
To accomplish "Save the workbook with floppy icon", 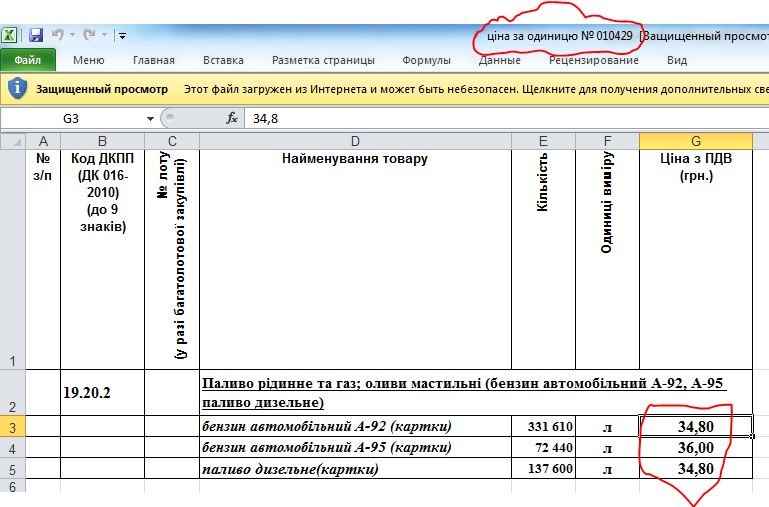I will pyautogui.click(x=36, y=35).
